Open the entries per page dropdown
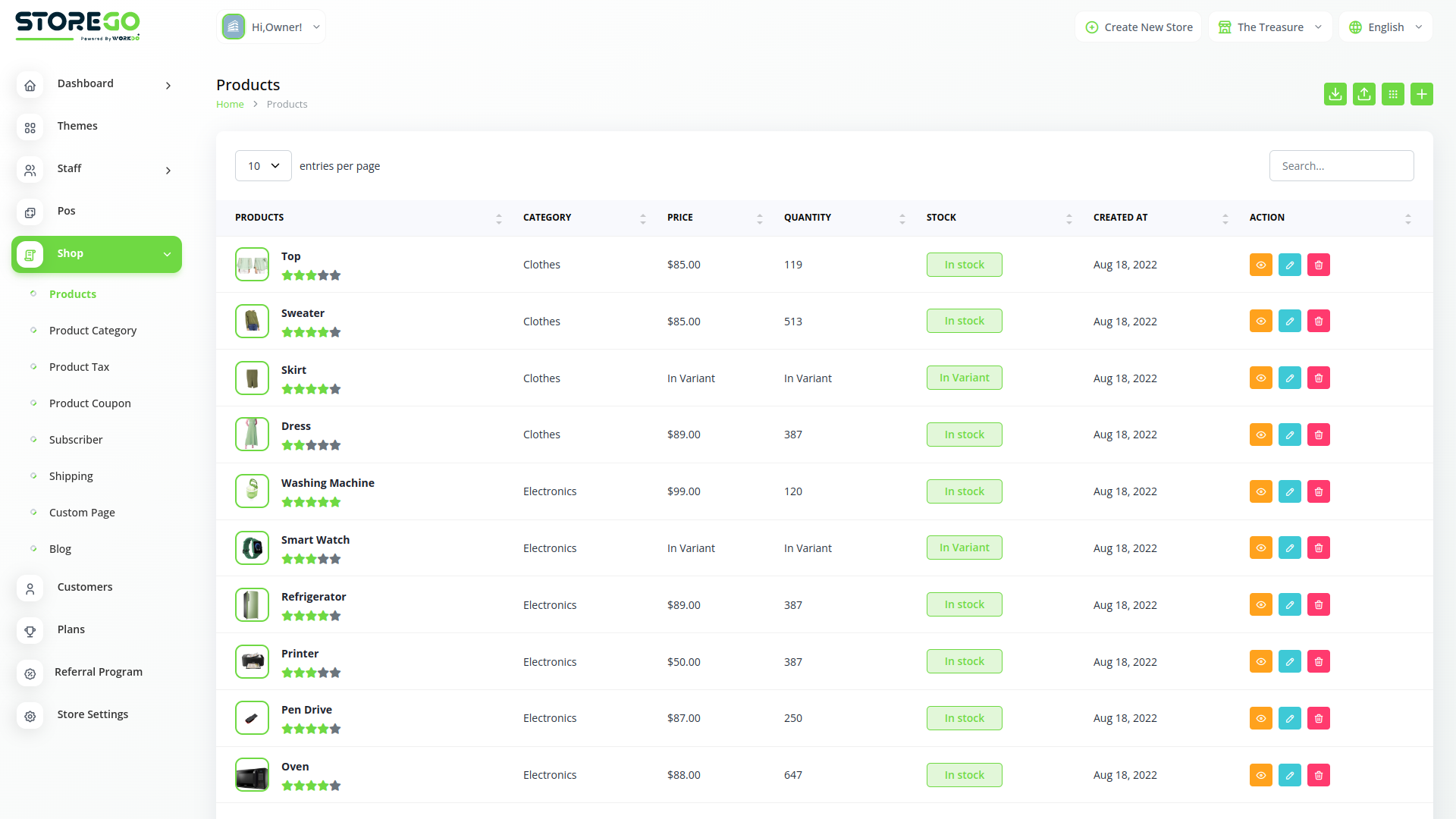1456x819 pixels. pyautogui.click(x=263, y=165)
